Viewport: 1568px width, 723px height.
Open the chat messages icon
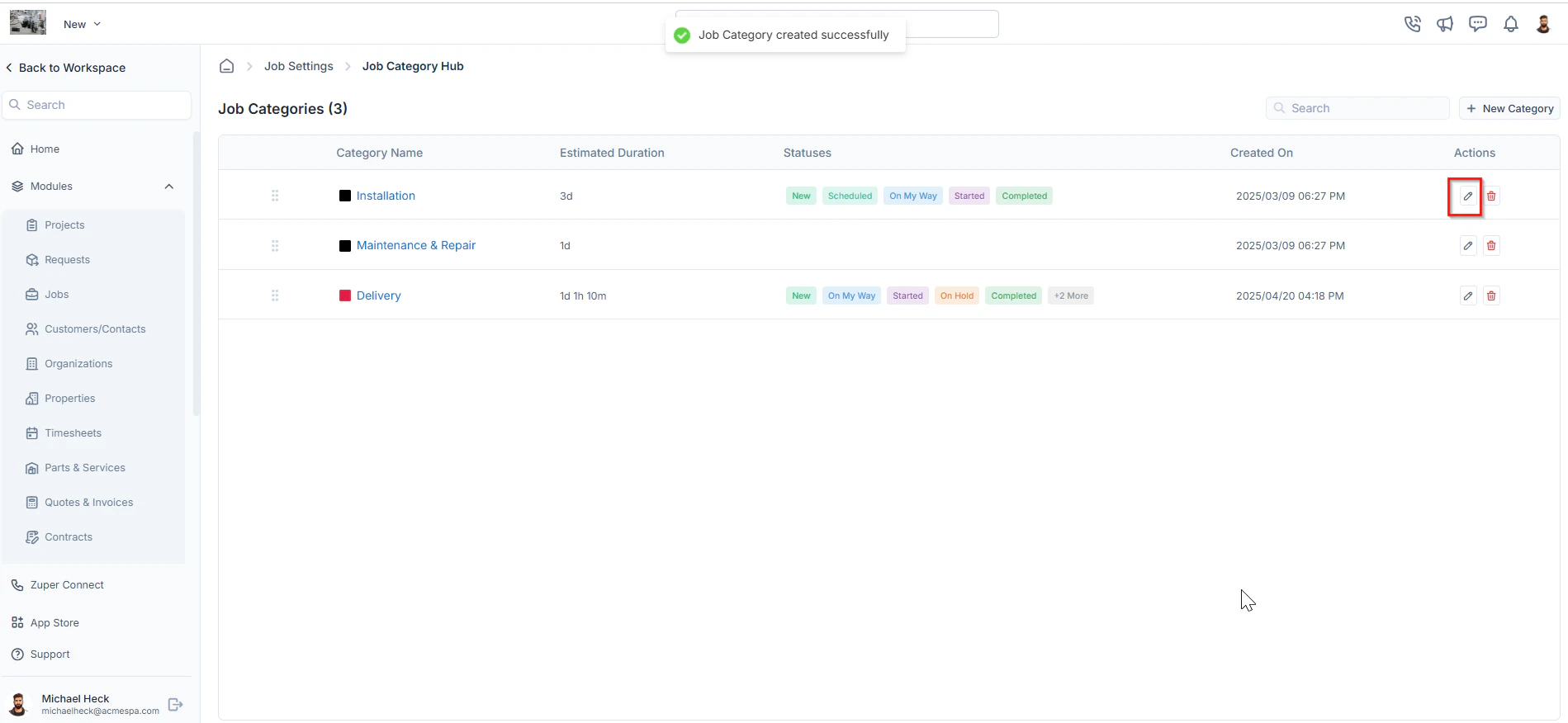(x=1478, y=24)
